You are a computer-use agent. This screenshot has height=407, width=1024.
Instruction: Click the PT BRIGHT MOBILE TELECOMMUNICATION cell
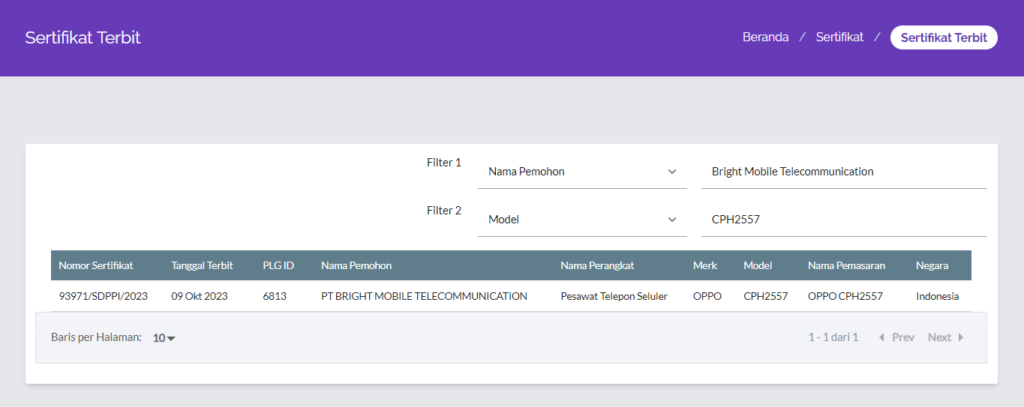coord(423,296)
